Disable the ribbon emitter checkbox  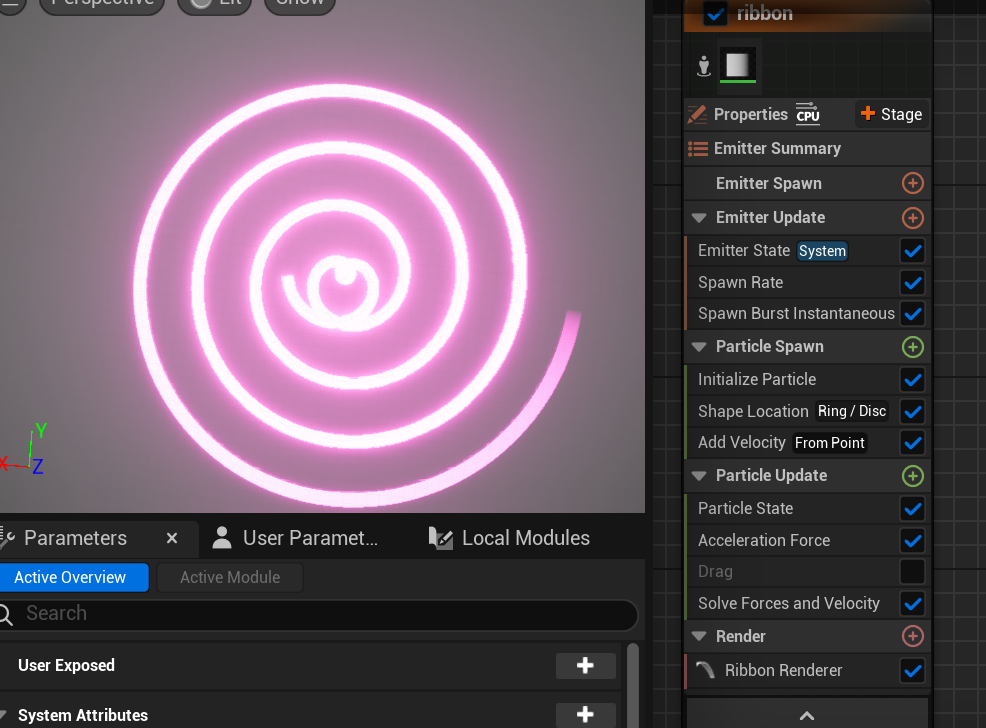715,13
